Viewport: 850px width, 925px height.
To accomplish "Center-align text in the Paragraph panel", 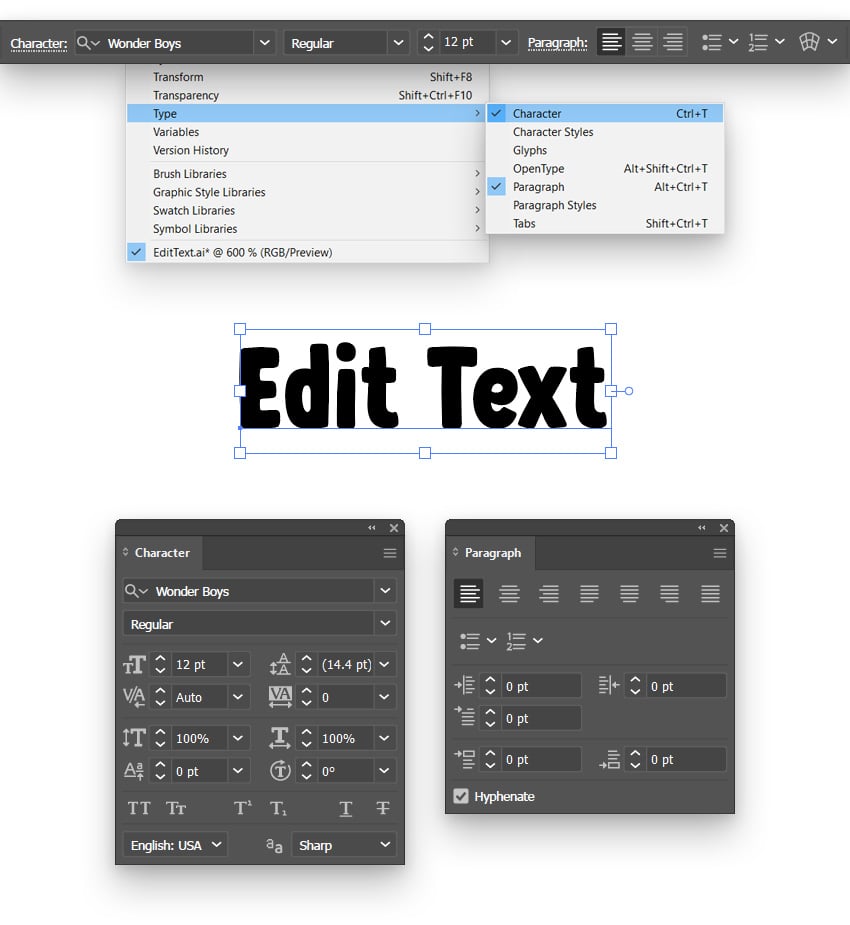I will pyautogui.click(x=509, y=593).
